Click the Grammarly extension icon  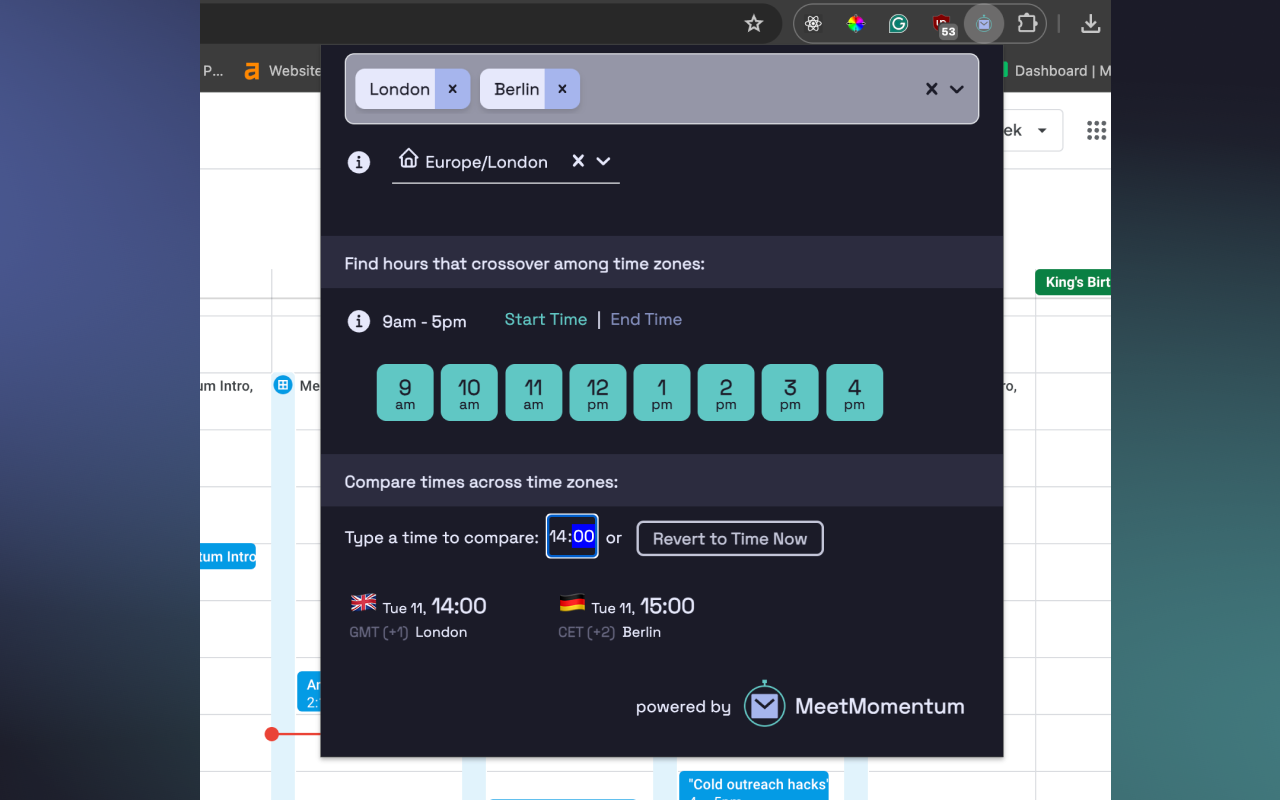[898, 23]
